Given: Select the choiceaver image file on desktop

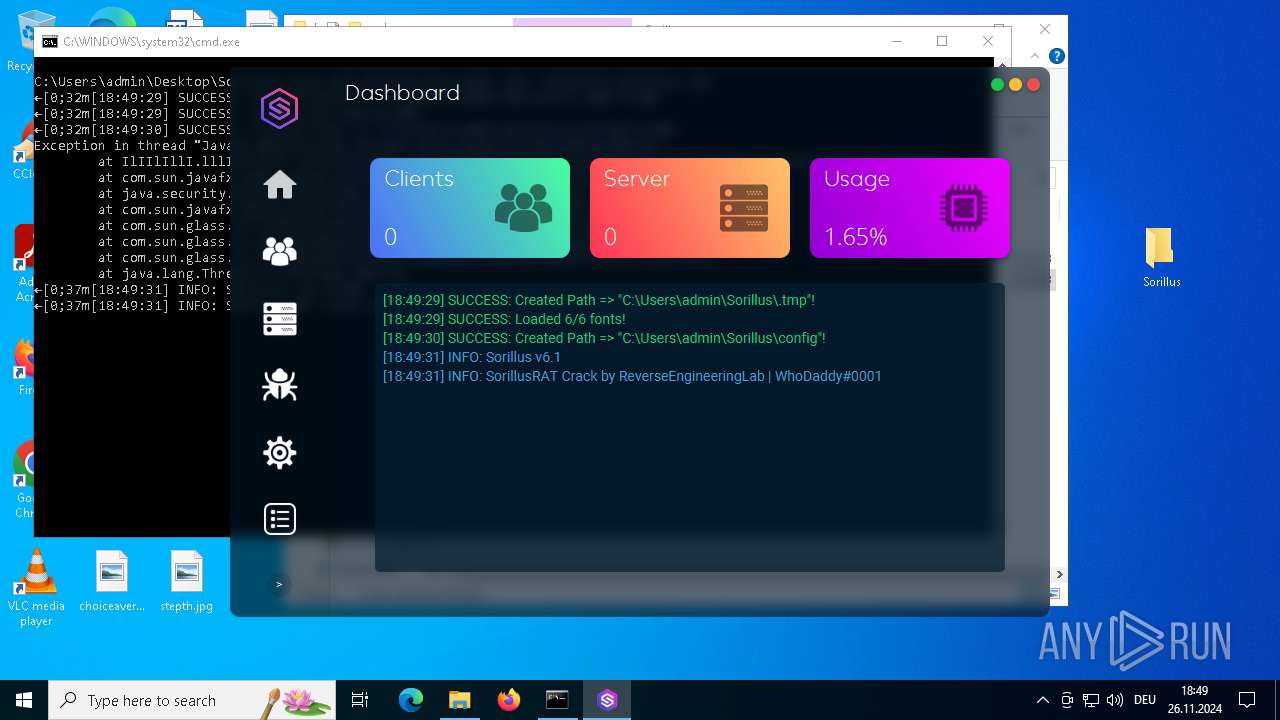Looking at the screenshot, I should [x=112, y=581].
